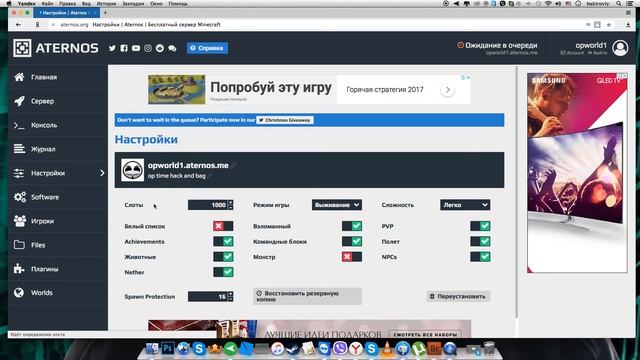Open uTorrent from the Dock
The image size is (640, 360).
[x=418, y=349]
